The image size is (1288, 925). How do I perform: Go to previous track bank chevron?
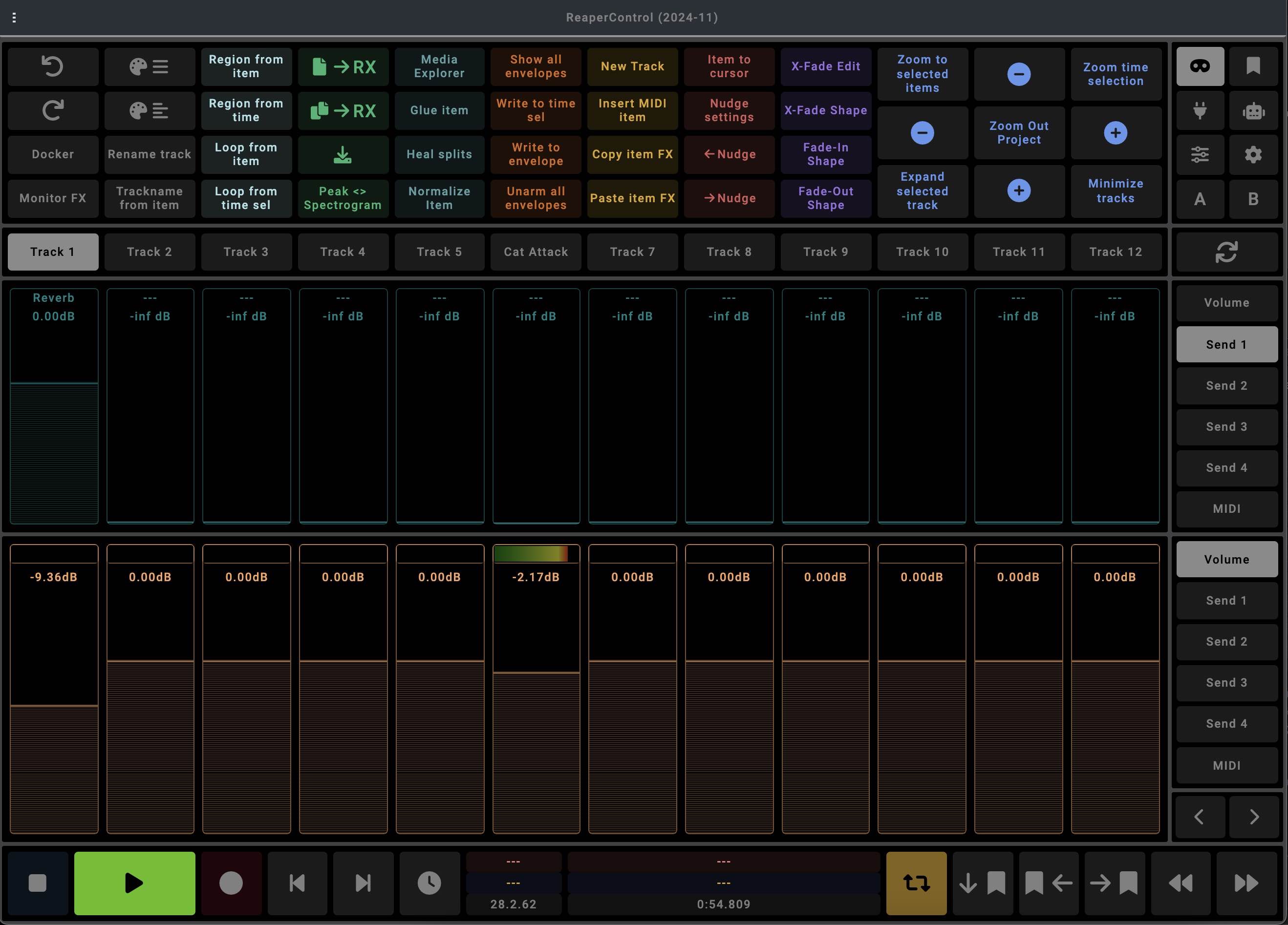1200,817
